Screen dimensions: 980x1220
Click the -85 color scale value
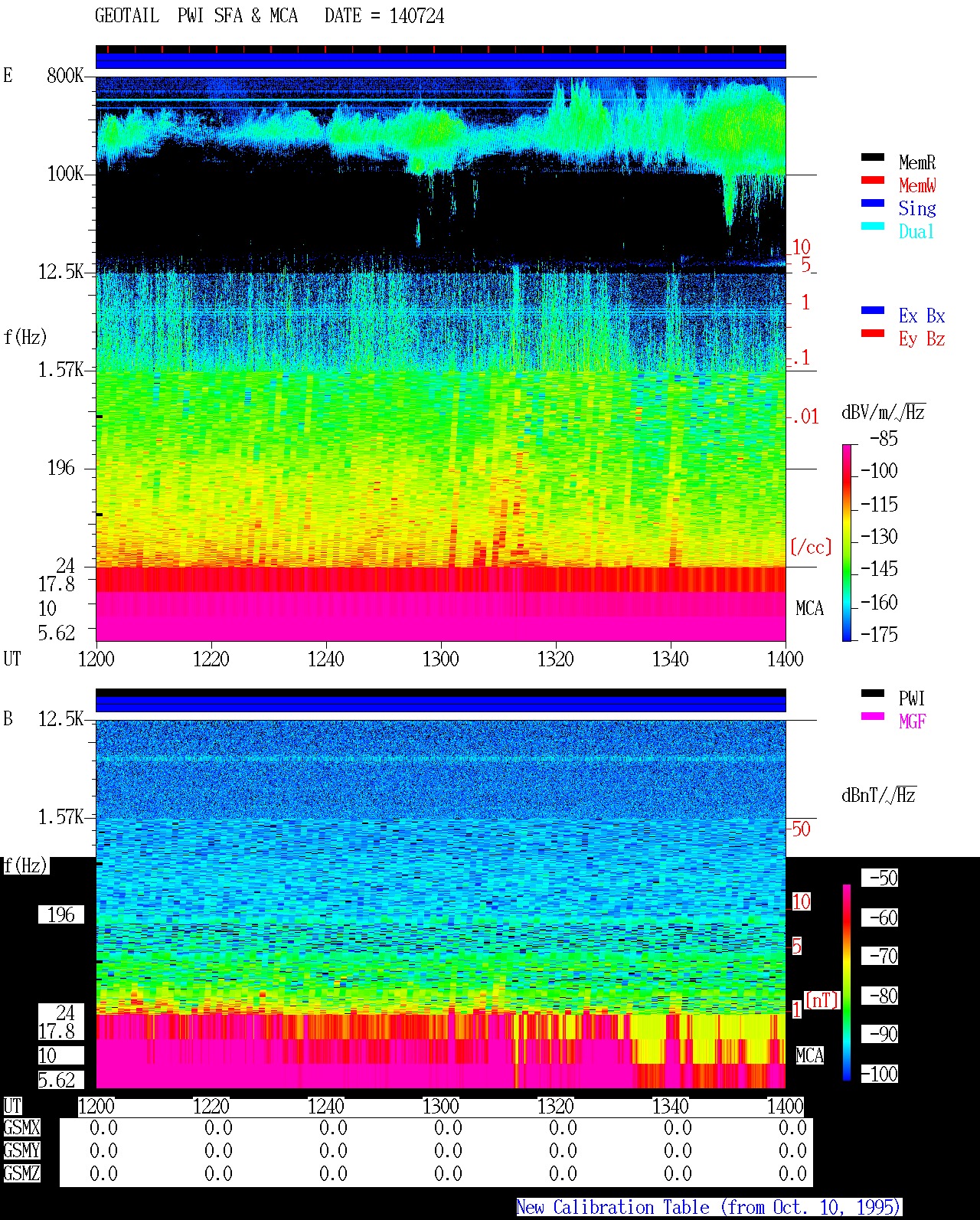(x=884, y=439)
